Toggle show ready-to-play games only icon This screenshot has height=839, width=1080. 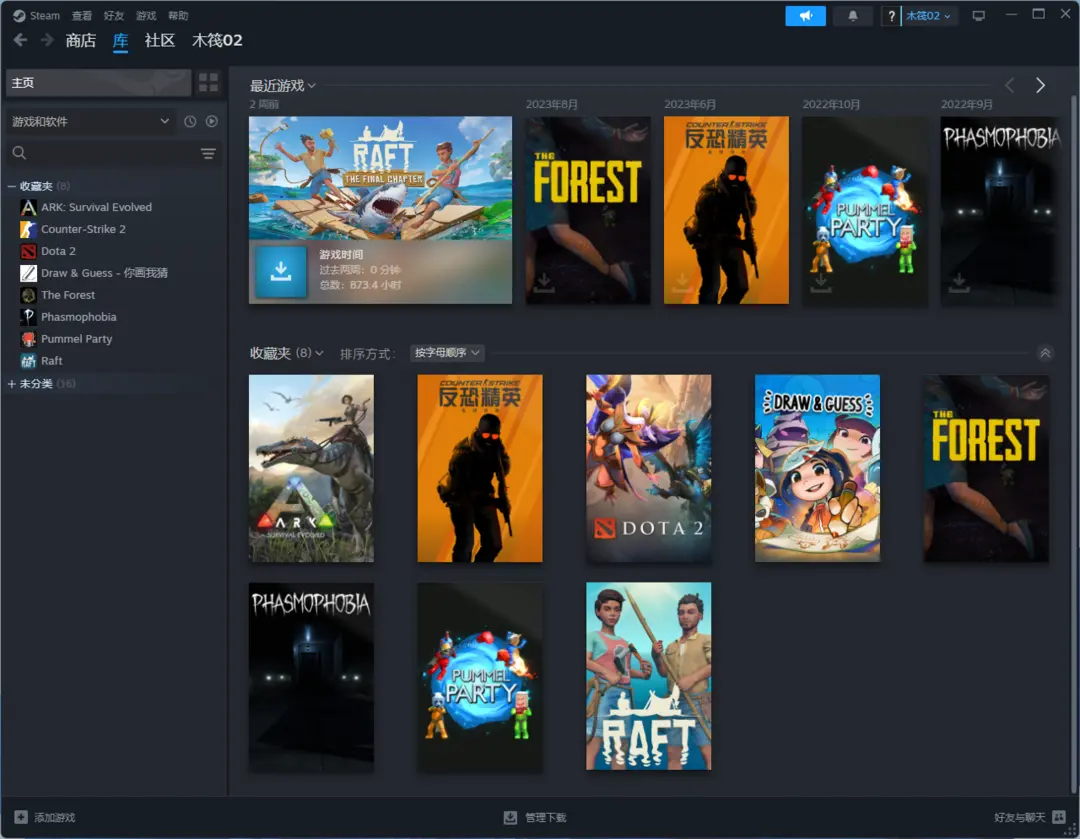click(211, 121)
